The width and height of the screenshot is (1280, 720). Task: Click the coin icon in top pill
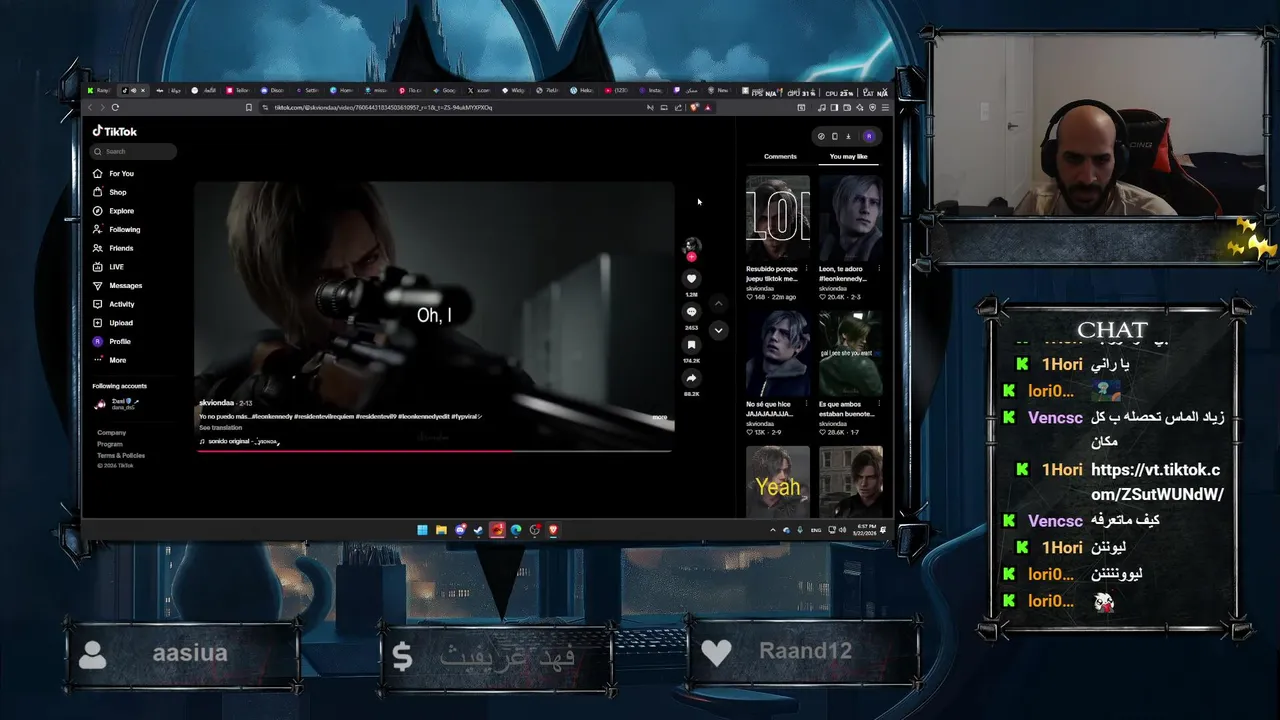point(821,136)
